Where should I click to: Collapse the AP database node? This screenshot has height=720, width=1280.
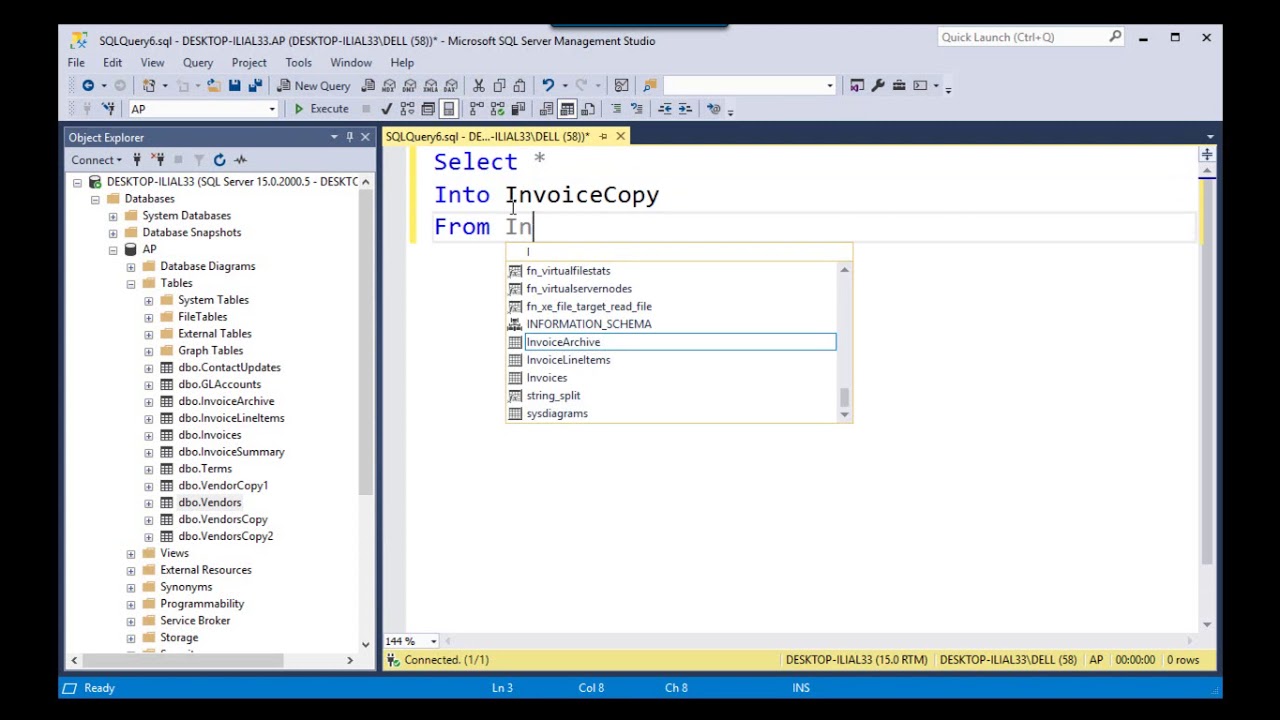coord(113,250)
